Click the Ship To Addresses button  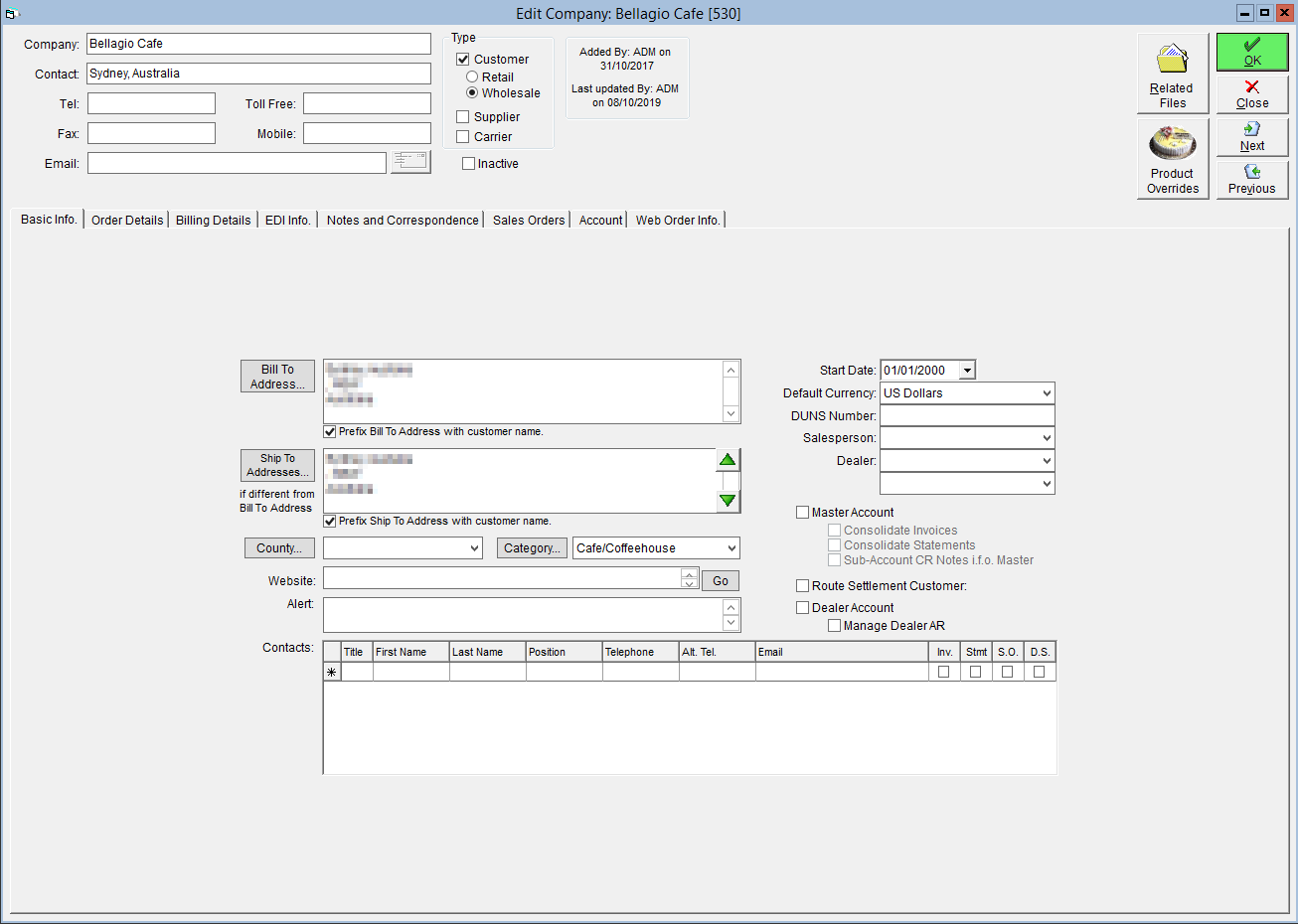pos(277,465)
